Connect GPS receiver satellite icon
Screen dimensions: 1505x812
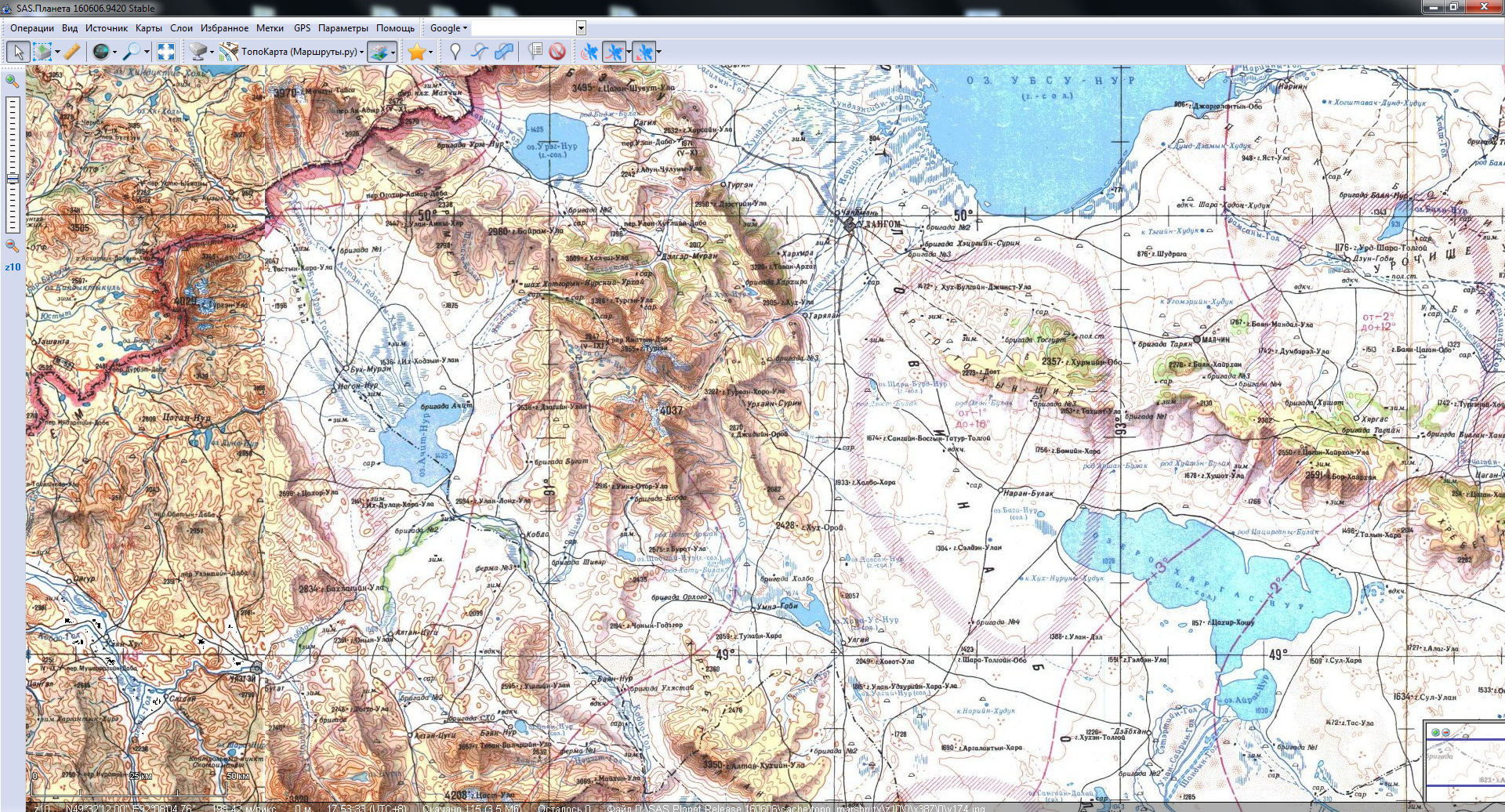[589, 52]
